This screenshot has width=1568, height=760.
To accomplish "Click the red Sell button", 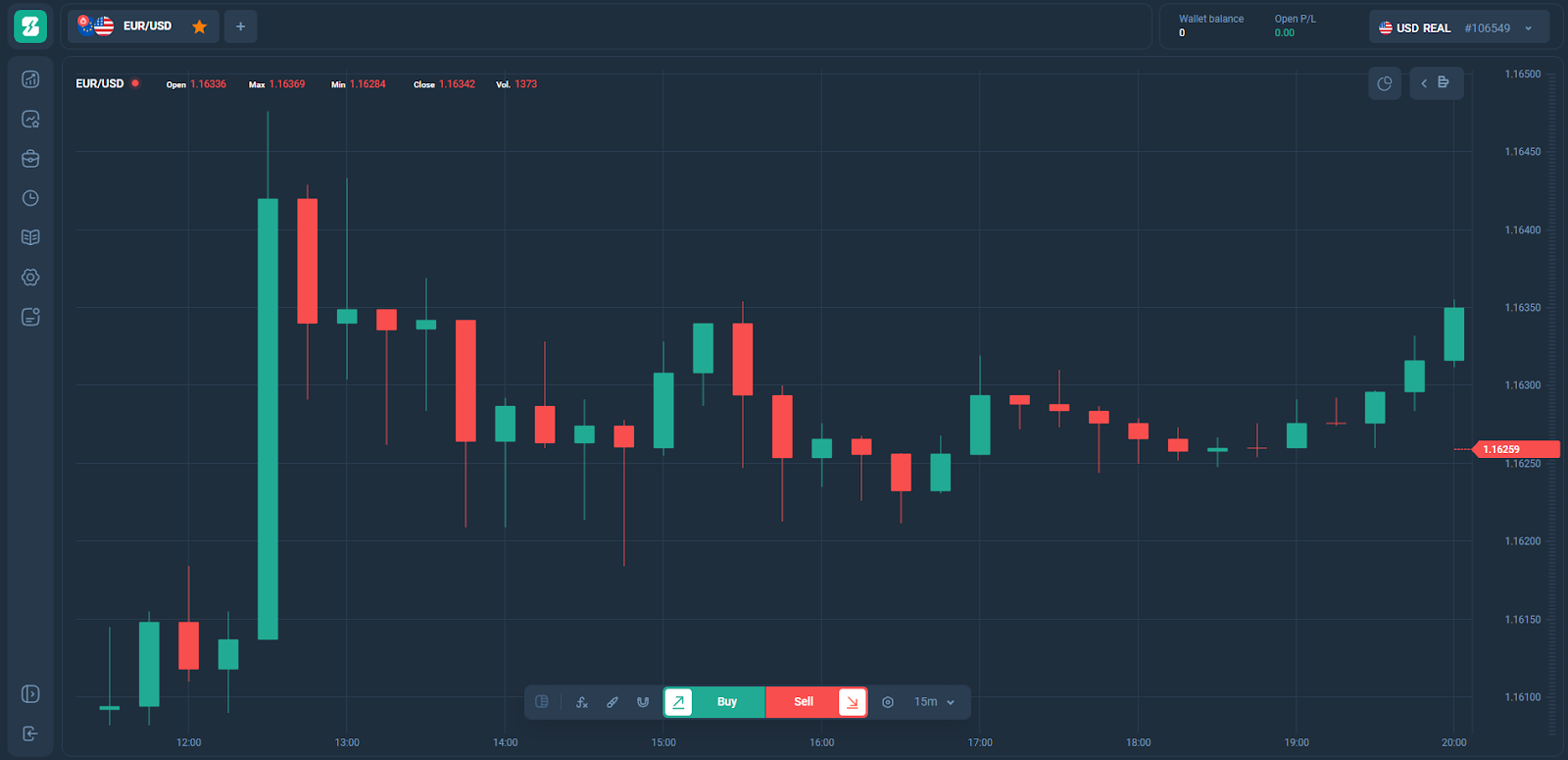I will [x=804, y=702].
